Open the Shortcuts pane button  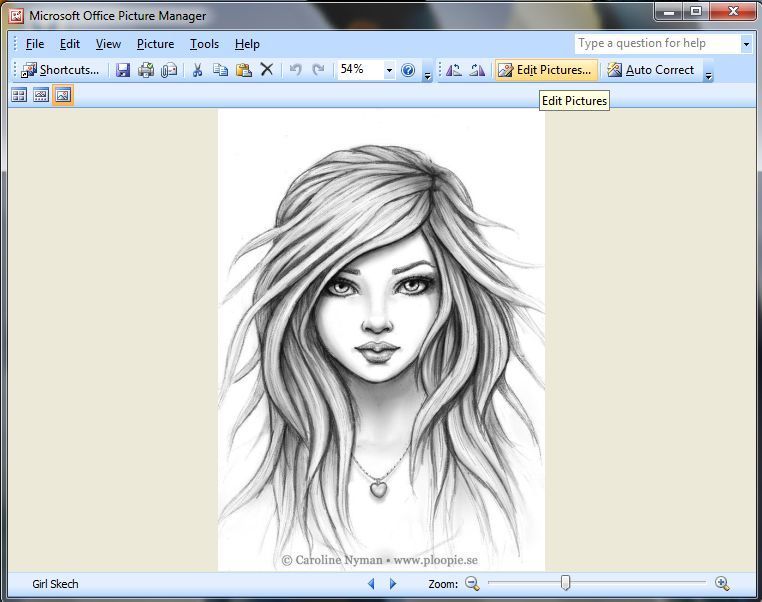60,70
